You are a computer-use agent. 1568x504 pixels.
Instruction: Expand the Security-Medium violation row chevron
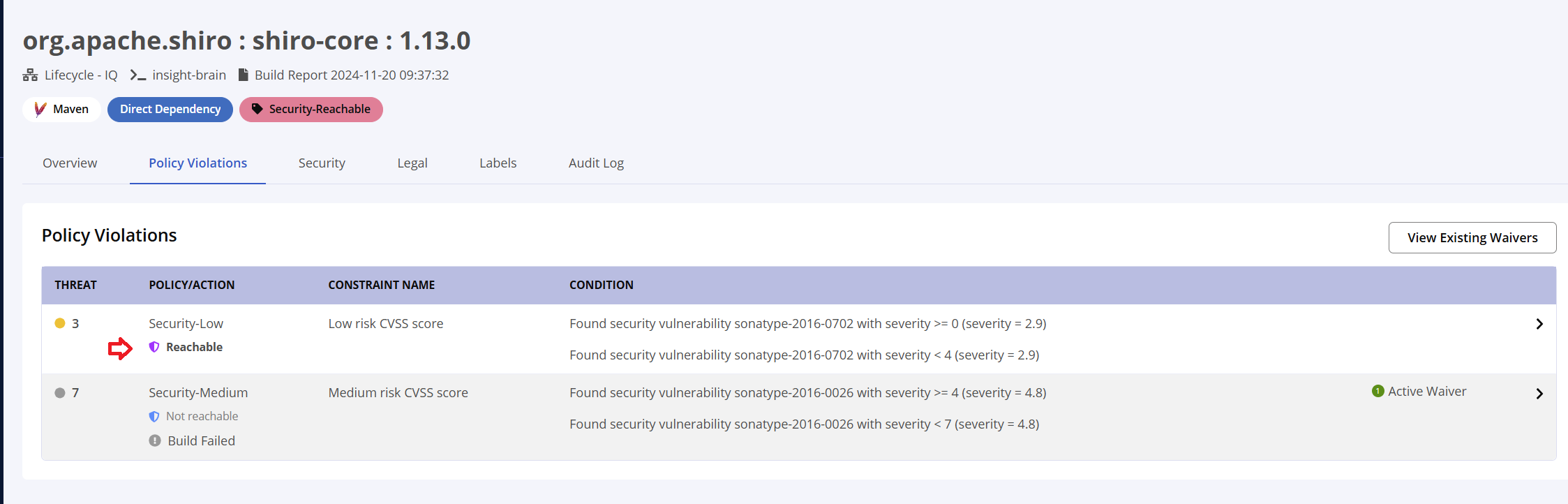[x=1539, y=394]
